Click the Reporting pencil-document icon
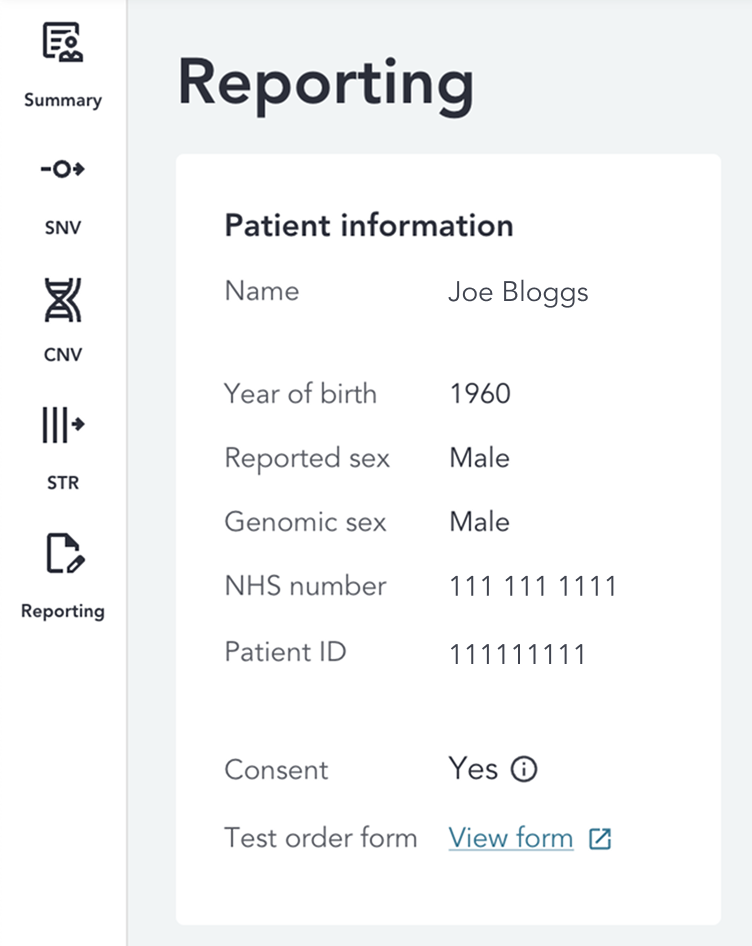This screenshot has height=946, width=752. pyautogui.click(x=62, y=554)
